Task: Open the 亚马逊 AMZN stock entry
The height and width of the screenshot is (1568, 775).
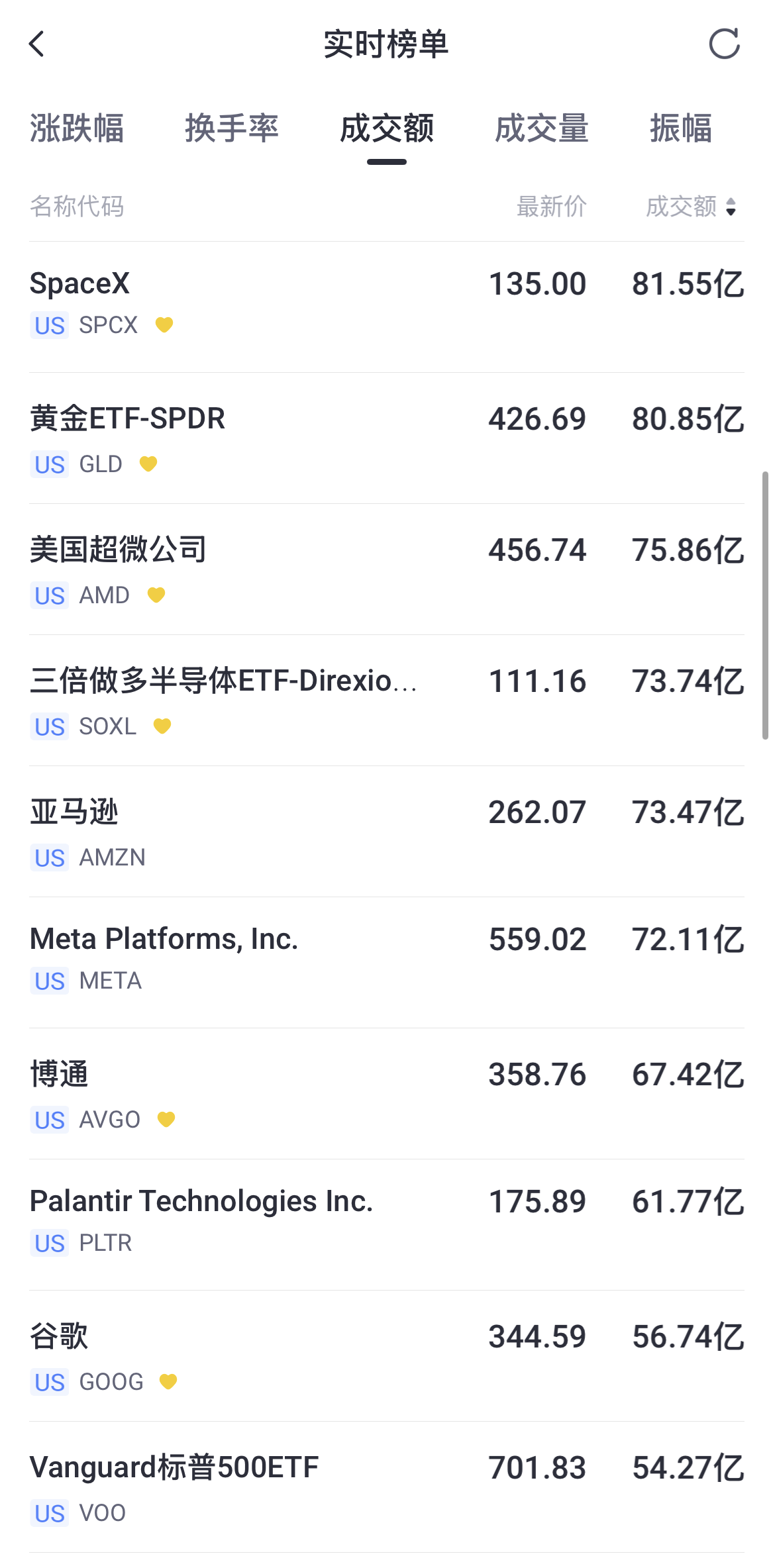Action: [387, 832]
